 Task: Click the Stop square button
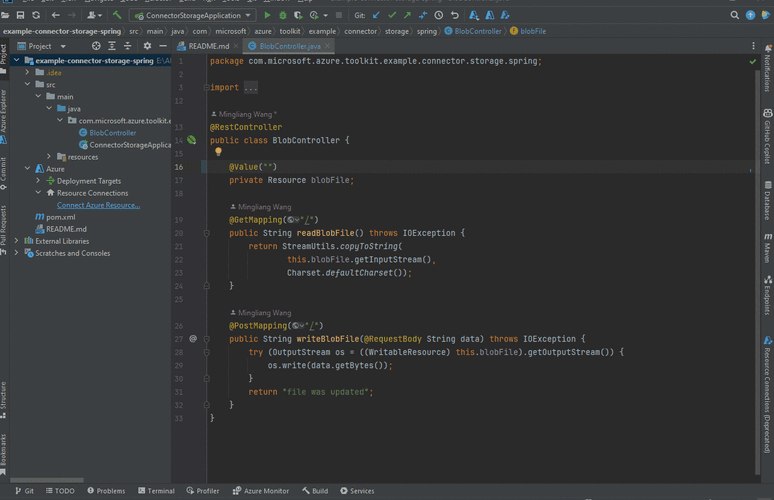pos(339,15)
